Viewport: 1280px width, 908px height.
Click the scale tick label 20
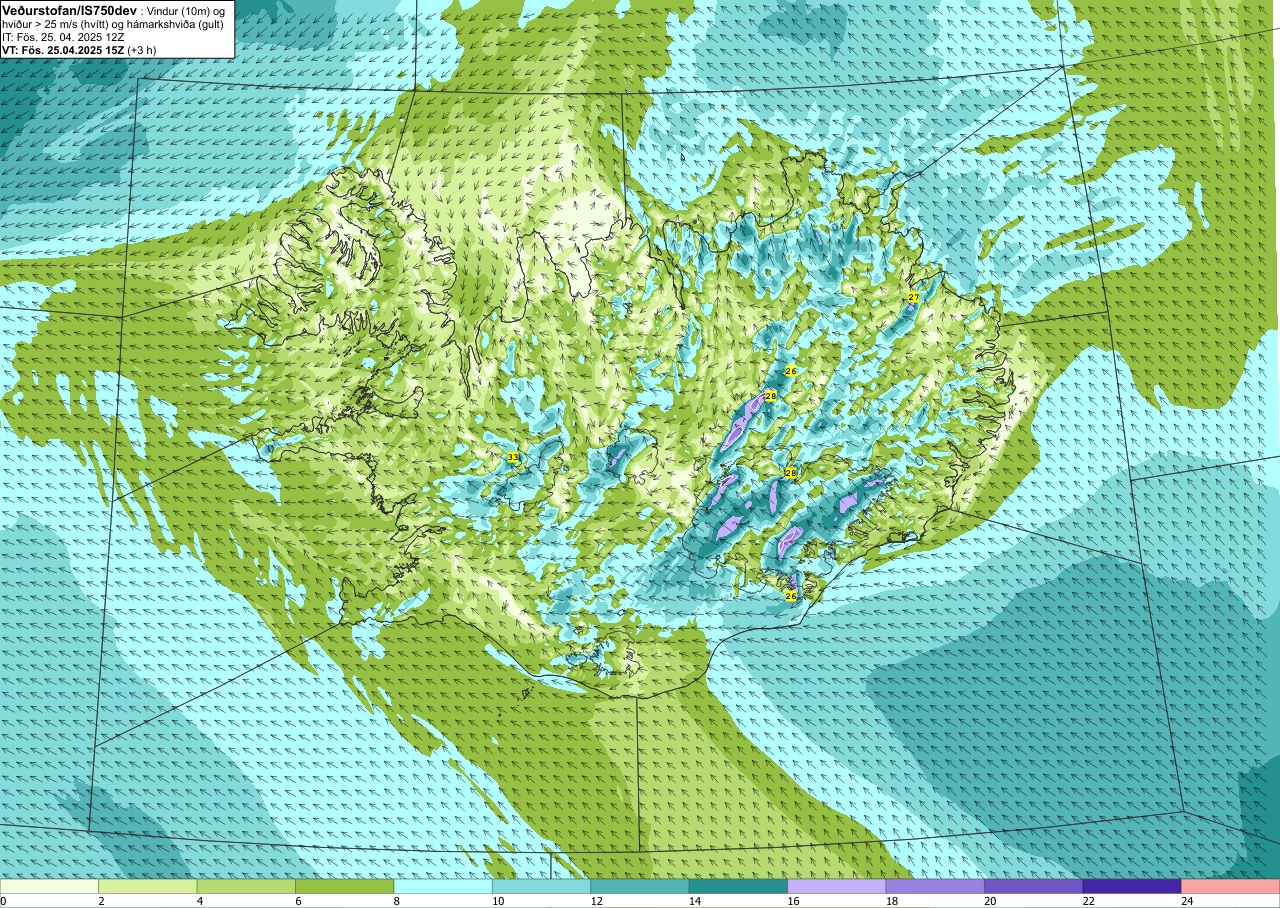click(x=988, y=901)
